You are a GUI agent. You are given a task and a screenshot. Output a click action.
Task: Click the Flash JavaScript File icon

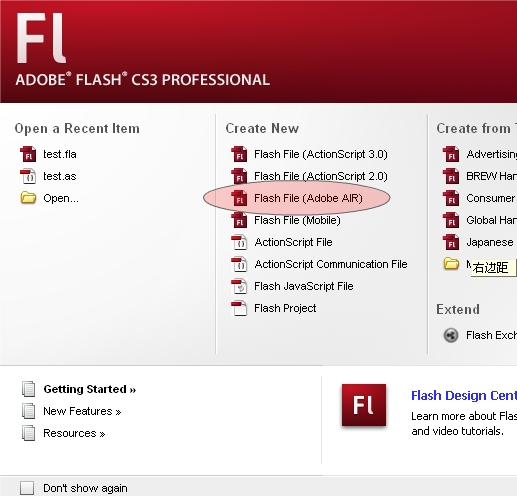click(239, 286)
